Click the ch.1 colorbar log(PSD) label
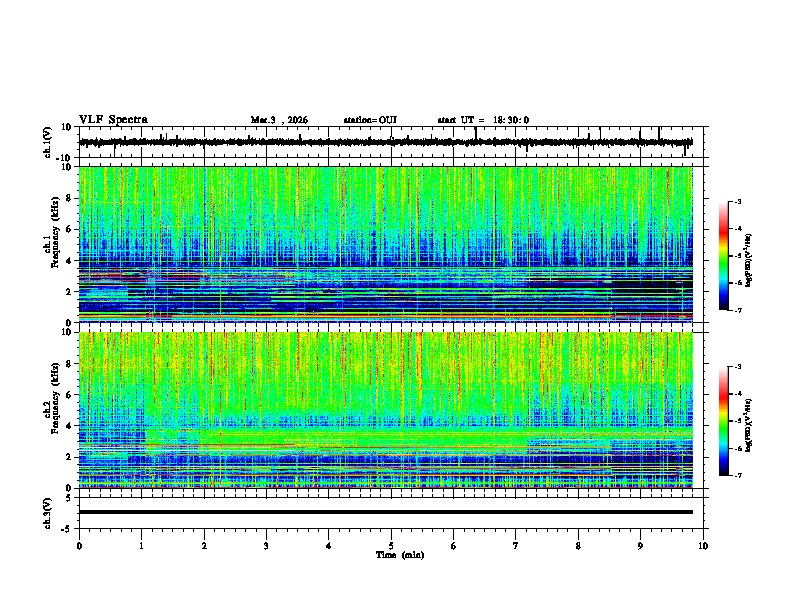This screenshot has height=612, width=792. pos(748,260)
